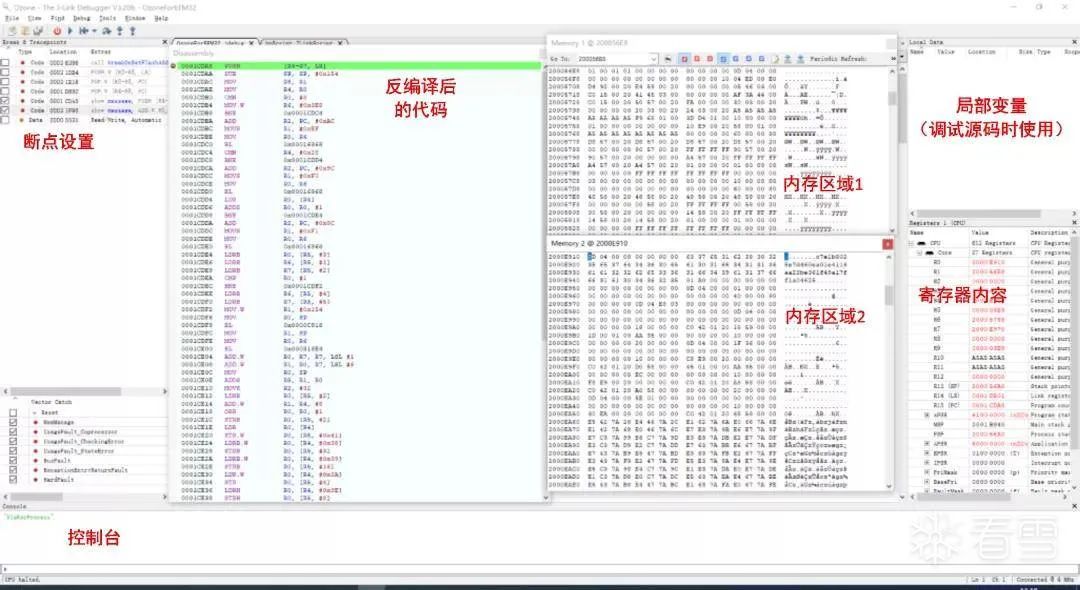Click Memory 1 vertical scrollbar thumb
The height and width of the screenshot is (590, 1080).
click(892, 98)
